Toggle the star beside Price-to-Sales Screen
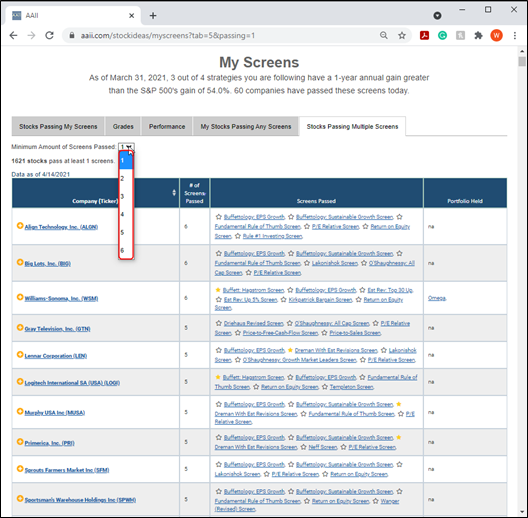 tap(324, 333)
